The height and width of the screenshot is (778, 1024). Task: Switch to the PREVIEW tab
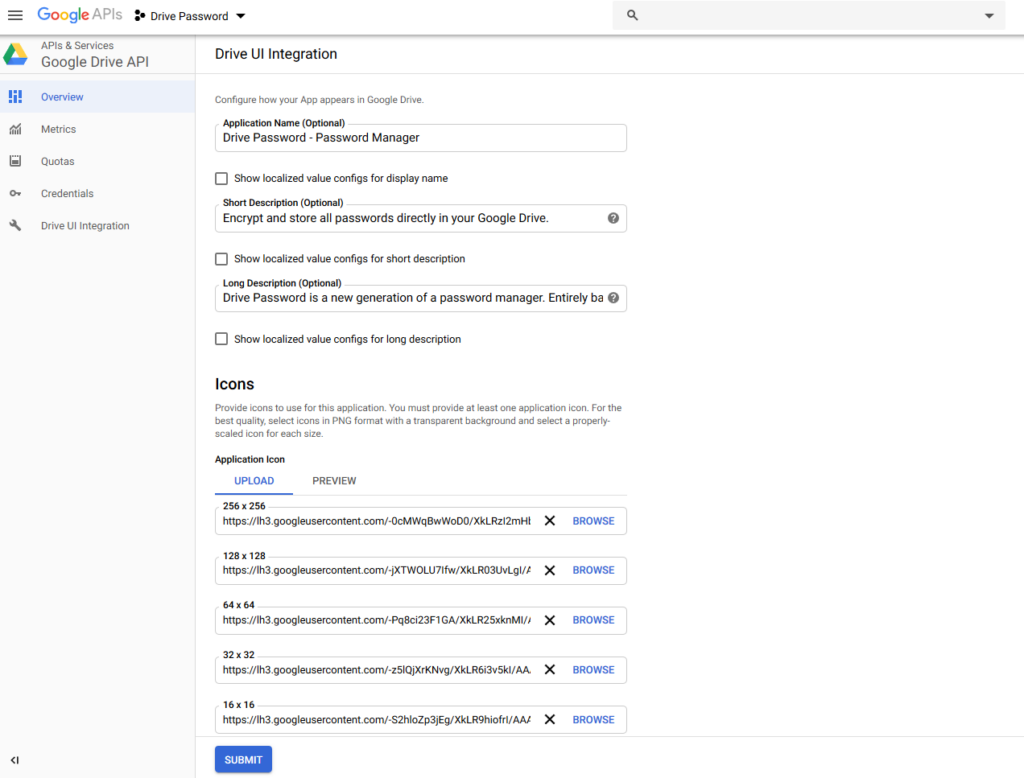point(334,481)
